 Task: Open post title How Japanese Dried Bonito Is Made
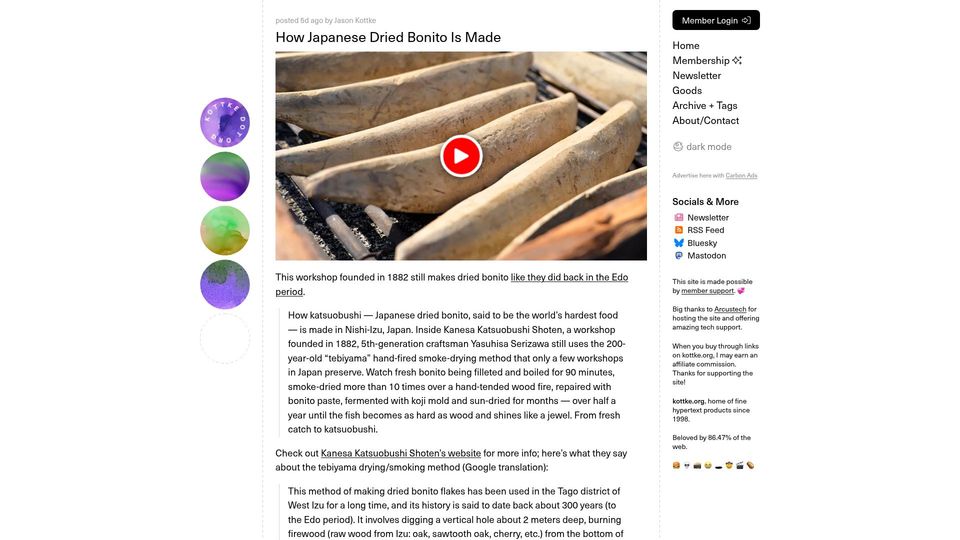[x=388, y=37]
